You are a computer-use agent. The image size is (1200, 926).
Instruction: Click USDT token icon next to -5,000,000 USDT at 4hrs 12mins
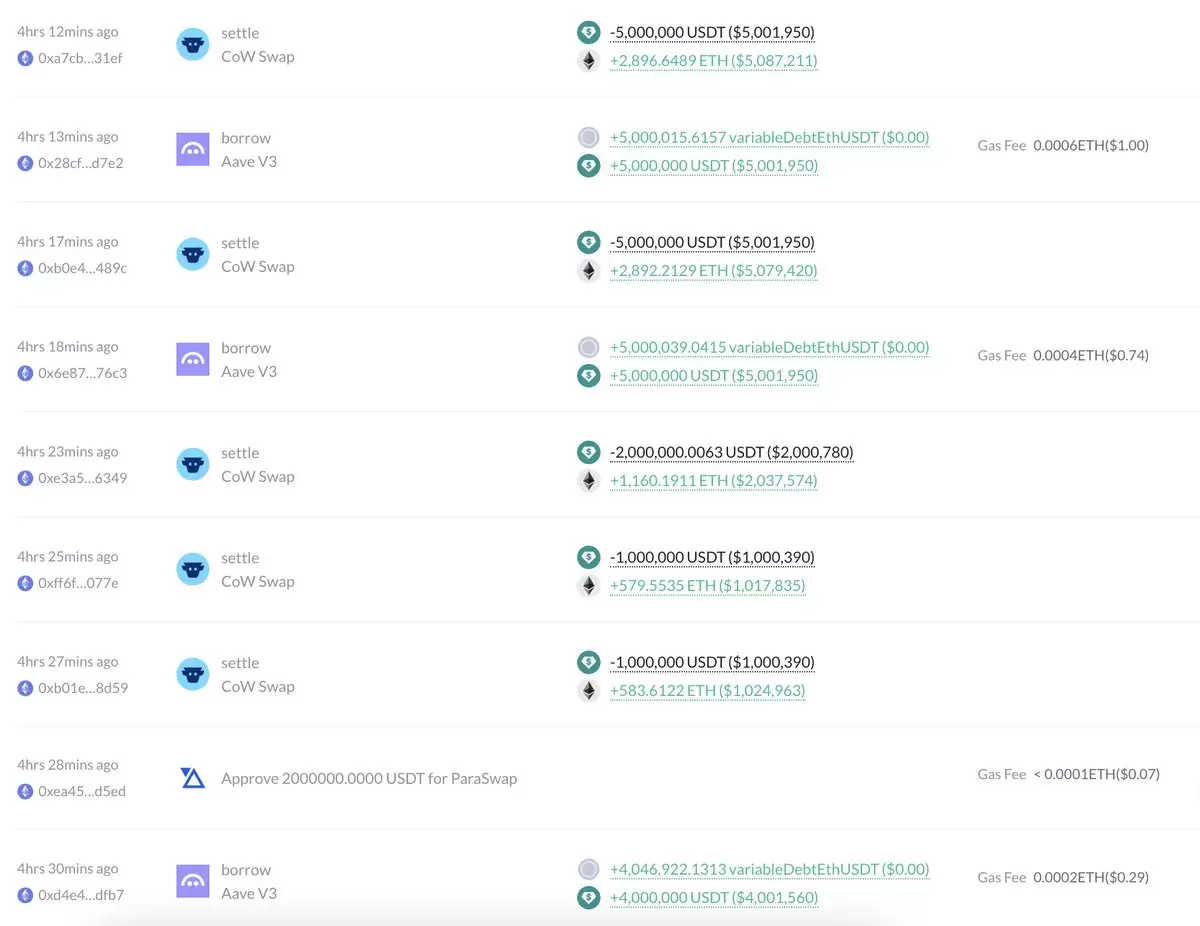(589, 33)
